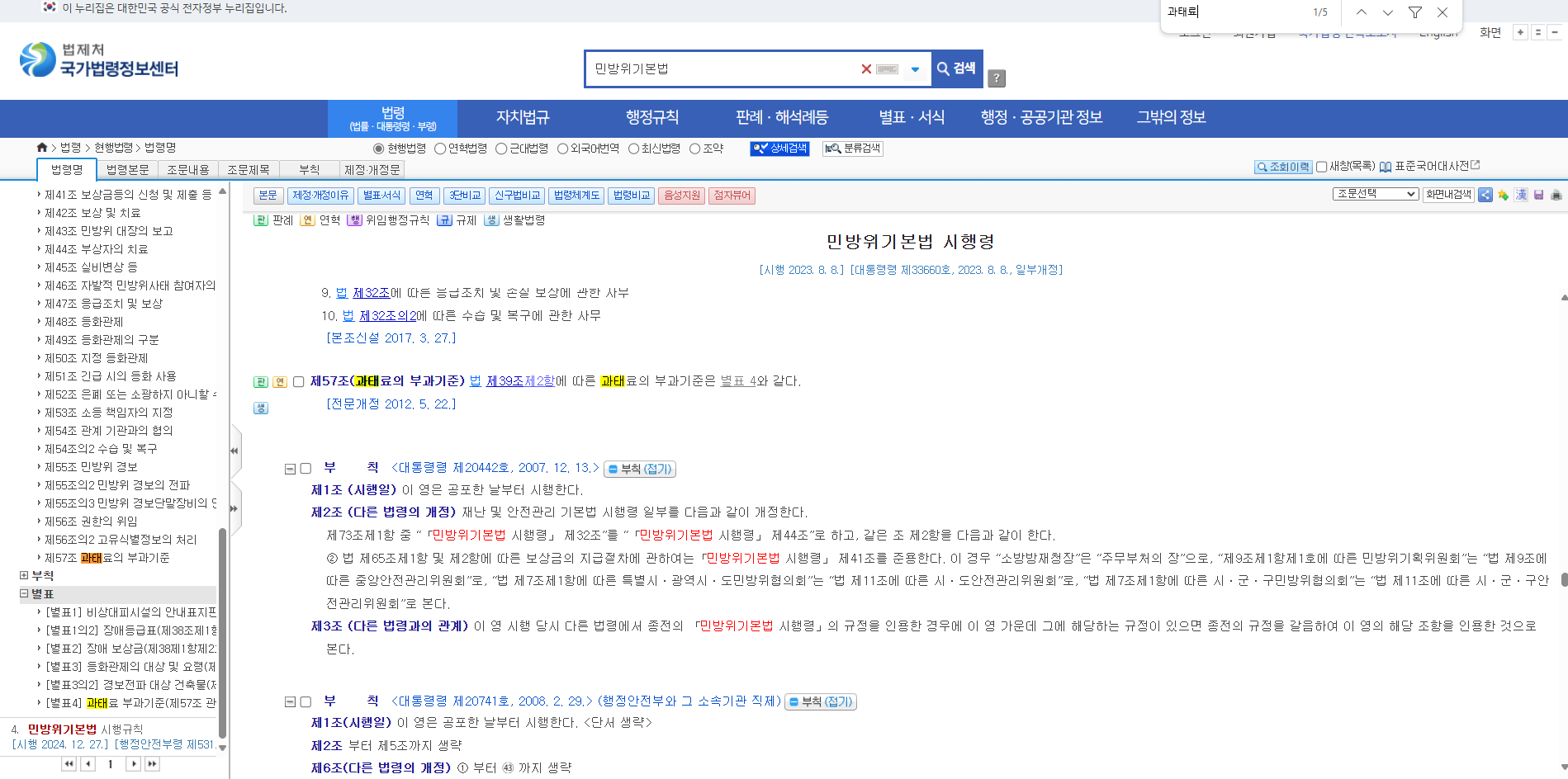Select the 연혁법령 radio button

point(442,149)
